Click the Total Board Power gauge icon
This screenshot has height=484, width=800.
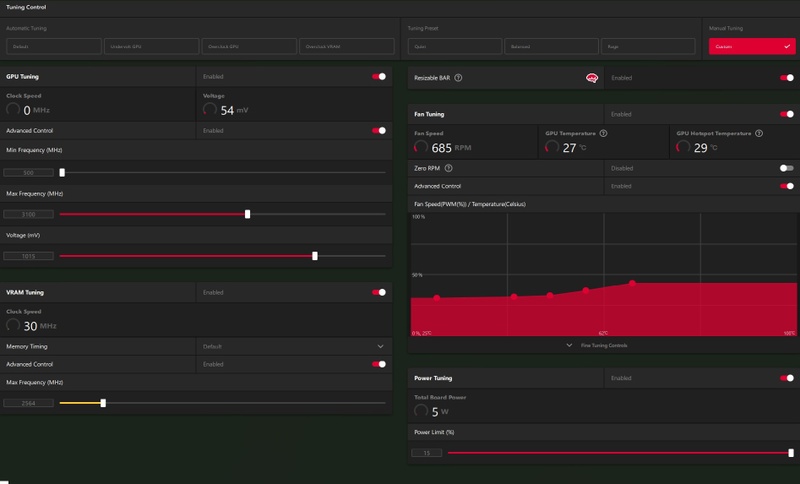[x=421, y=410]
